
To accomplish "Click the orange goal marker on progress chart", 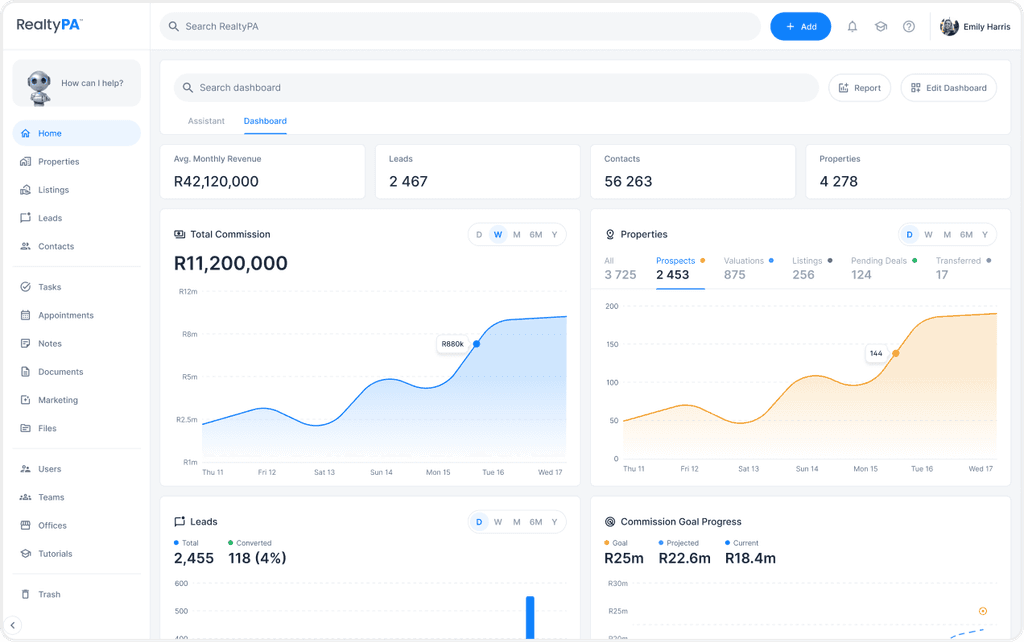I will coord(983,611).
